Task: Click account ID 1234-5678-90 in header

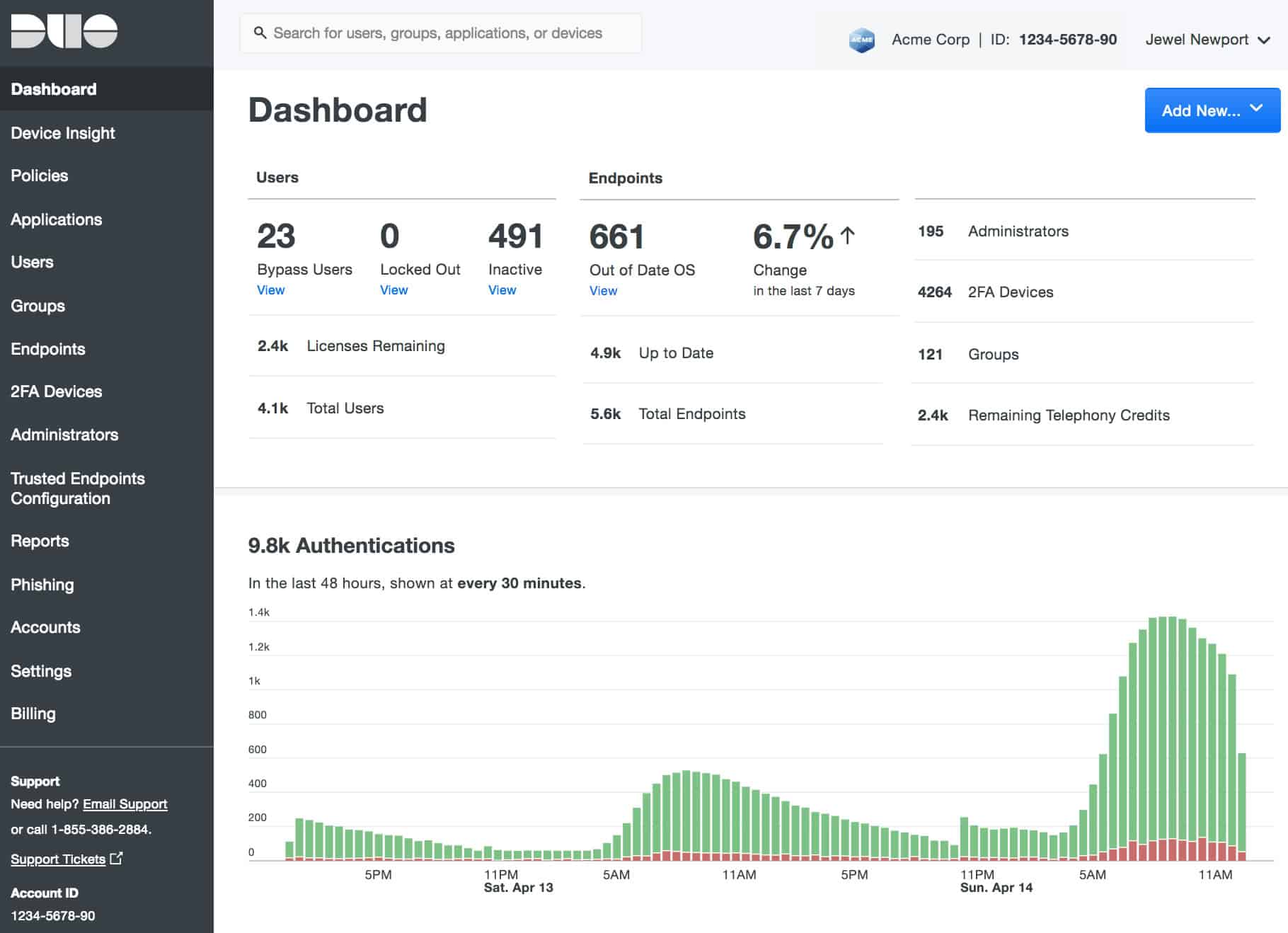Action: pyautogui.click(x=1067, y=40)
